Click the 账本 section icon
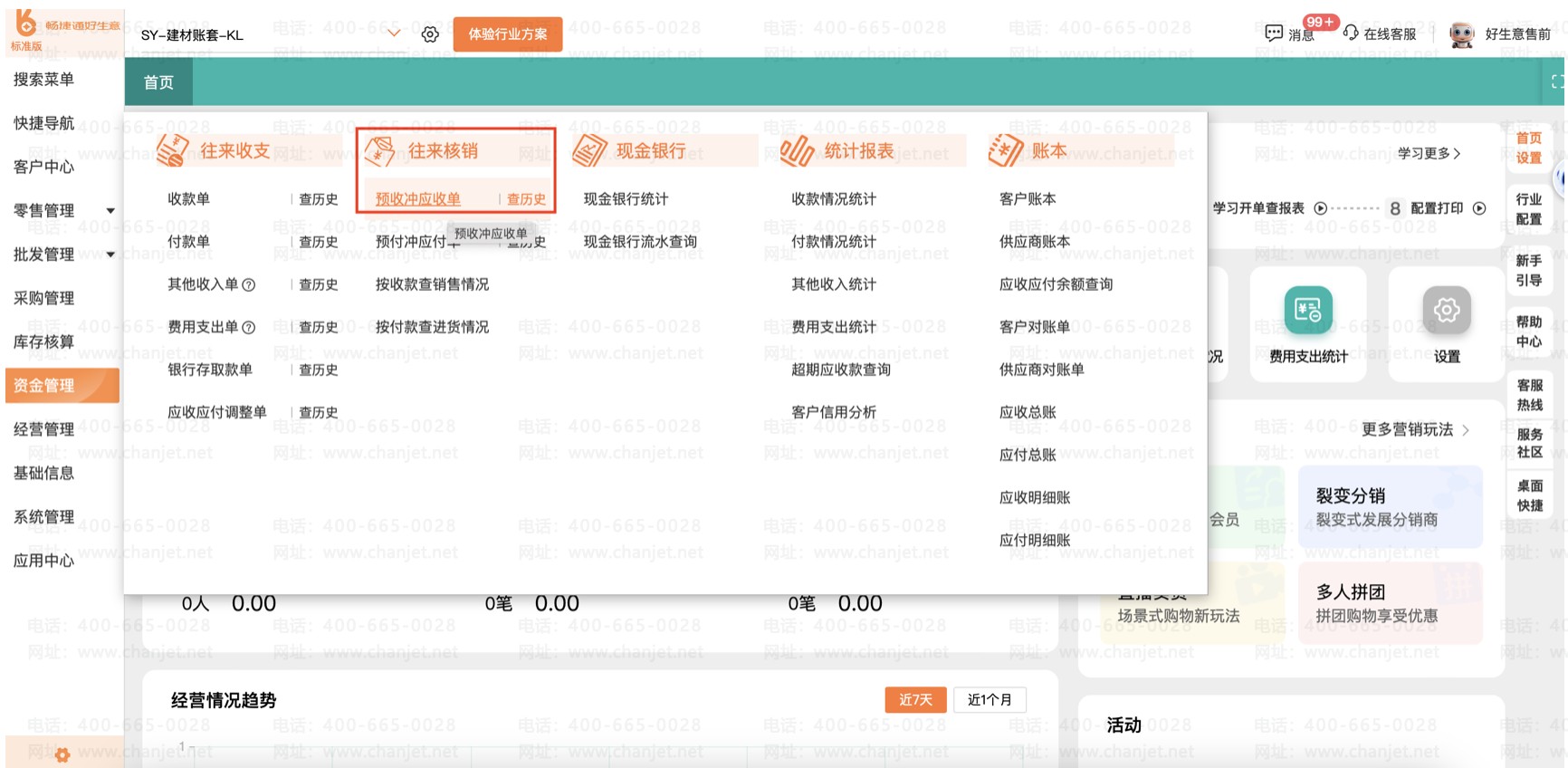Screen dimensions: 1568x768 1006,150
